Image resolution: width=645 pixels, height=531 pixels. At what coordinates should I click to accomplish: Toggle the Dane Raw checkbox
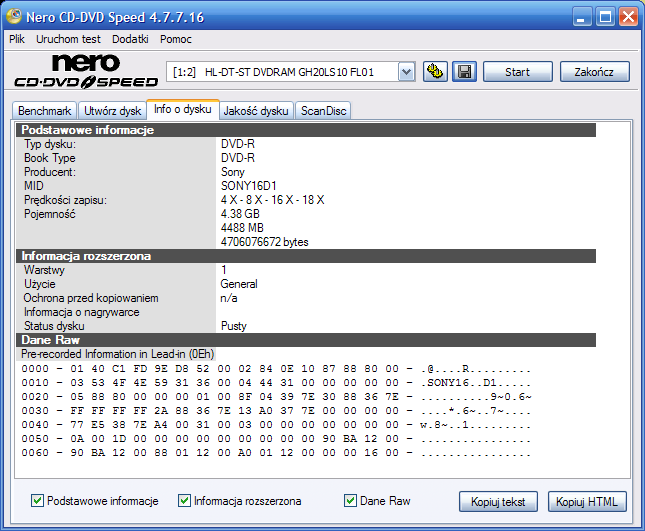pyautogui.click(x=350, y=501)
